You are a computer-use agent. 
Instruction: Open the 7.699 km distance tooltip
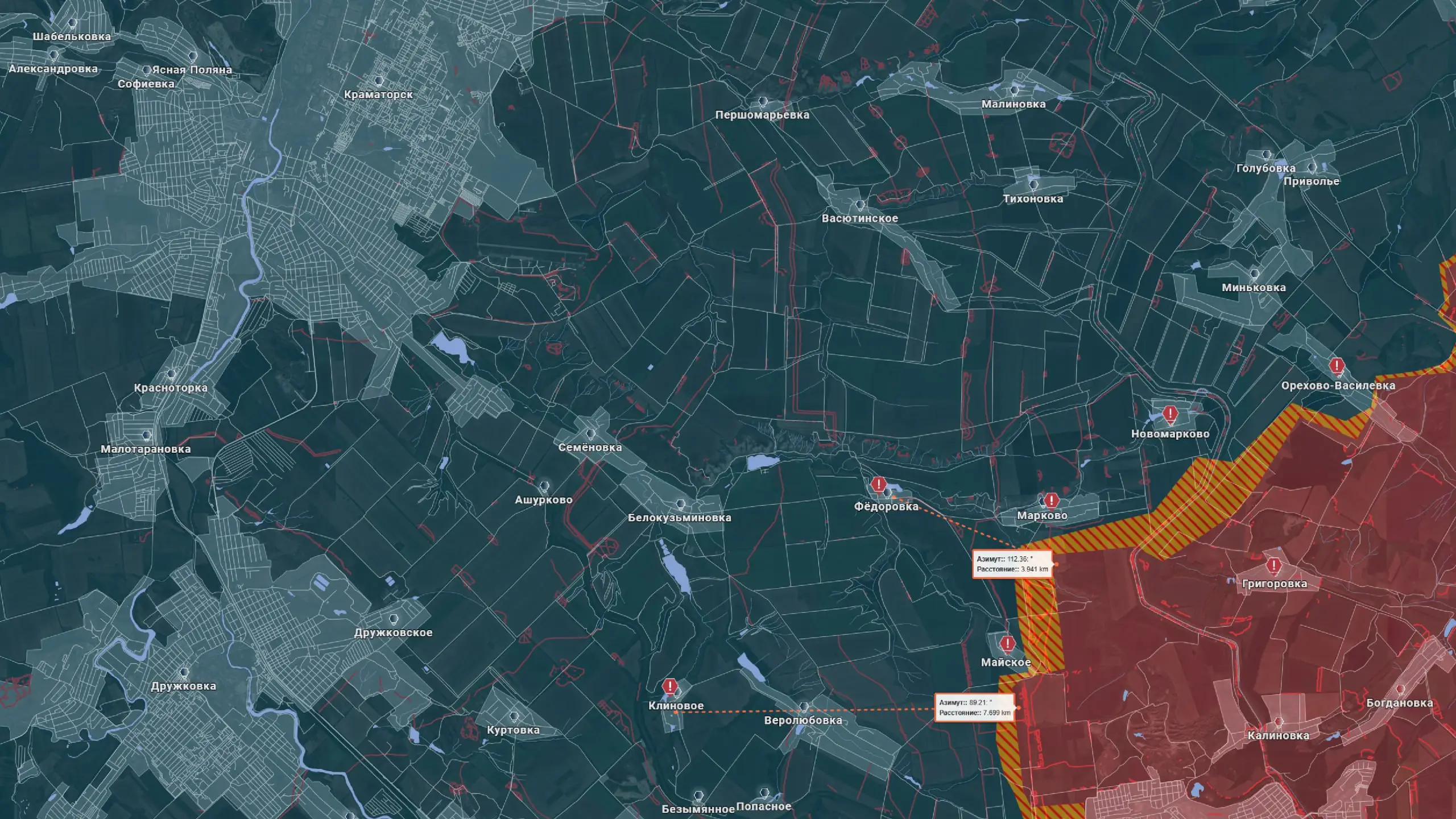tap(974, 708)
